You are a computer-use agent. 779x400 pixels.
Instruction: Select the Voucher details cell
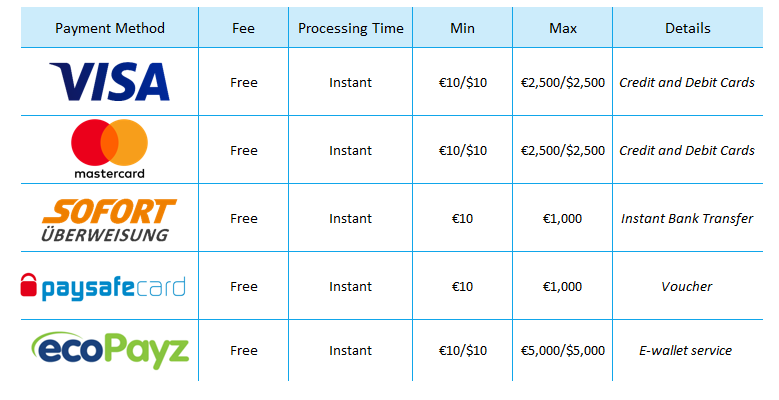(x=687, y=287)
